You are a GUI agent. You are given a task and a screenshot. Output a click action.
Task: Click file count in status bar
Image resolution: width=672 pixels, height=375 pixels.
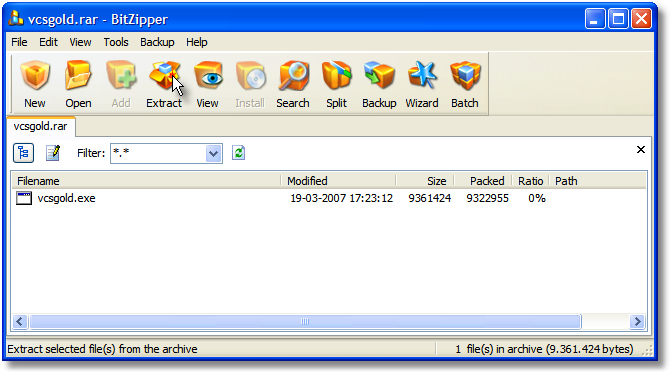click(x=544, y=349)
